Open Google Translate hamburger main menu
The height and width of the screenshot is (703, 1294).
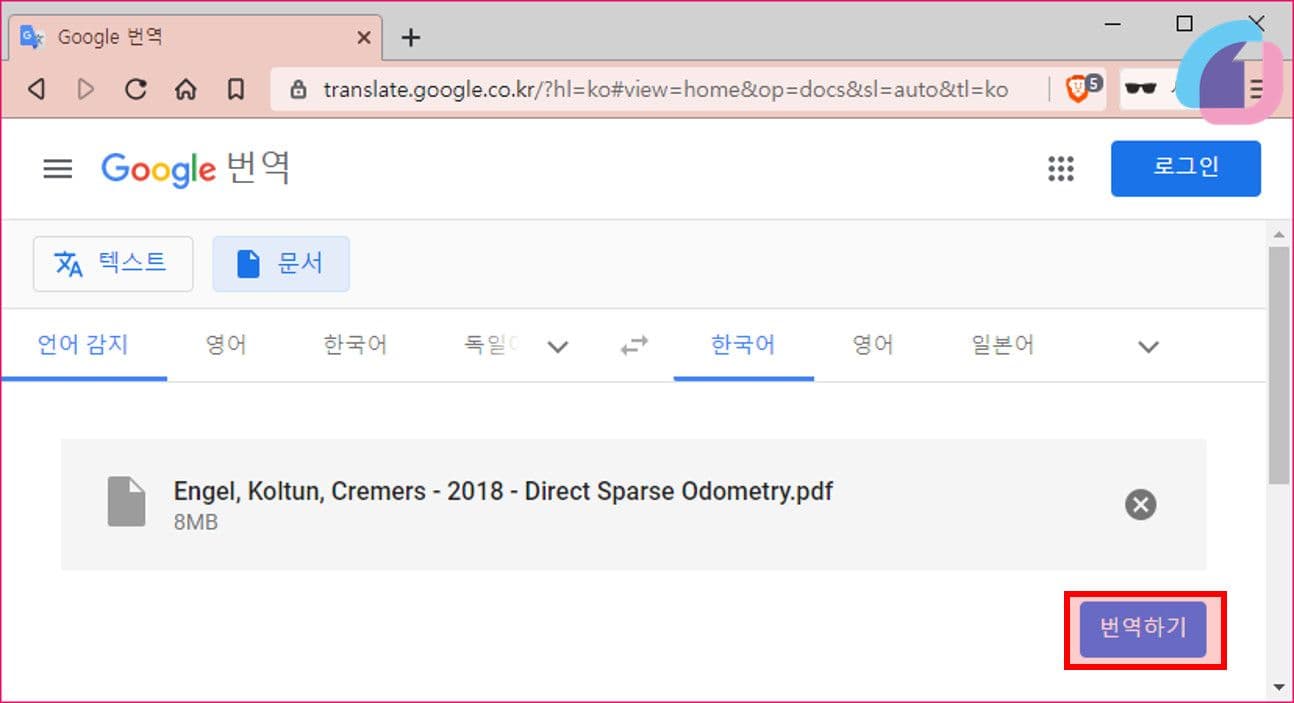[58, 169]
